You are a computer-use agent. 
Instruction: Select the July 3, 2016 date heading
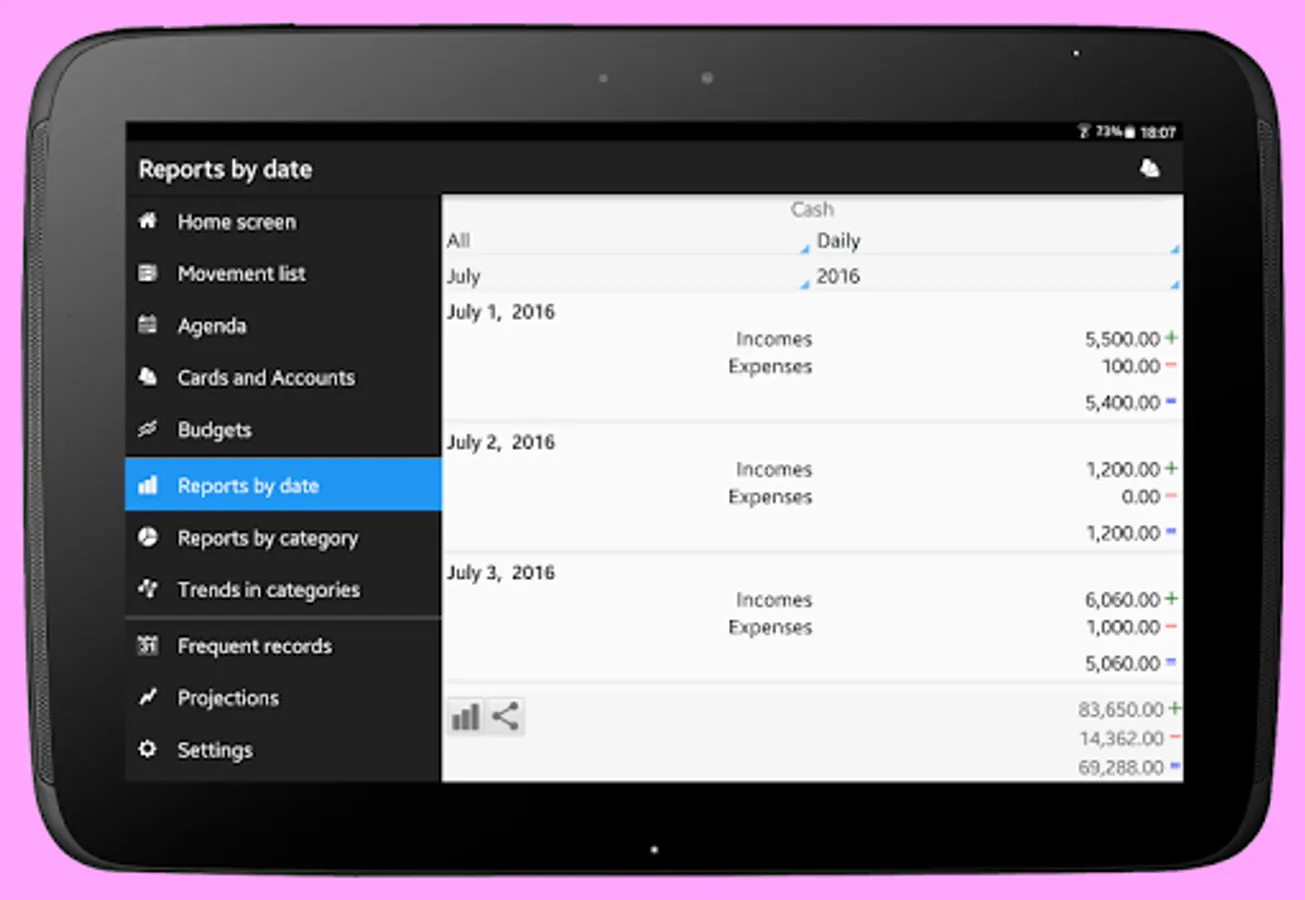[500, 573]
